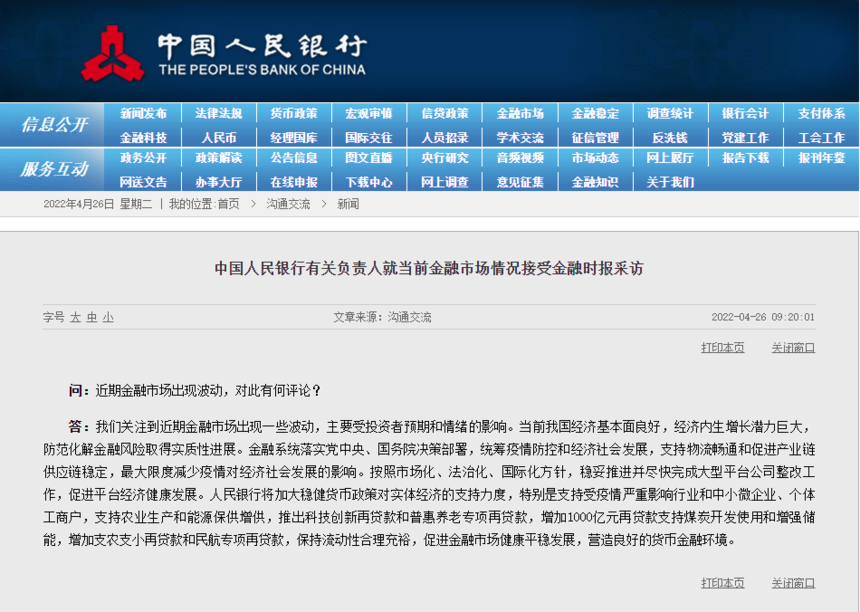Open 音频视频 section
The height and width of the screenshot is (612, 860).
coord(520,158)
